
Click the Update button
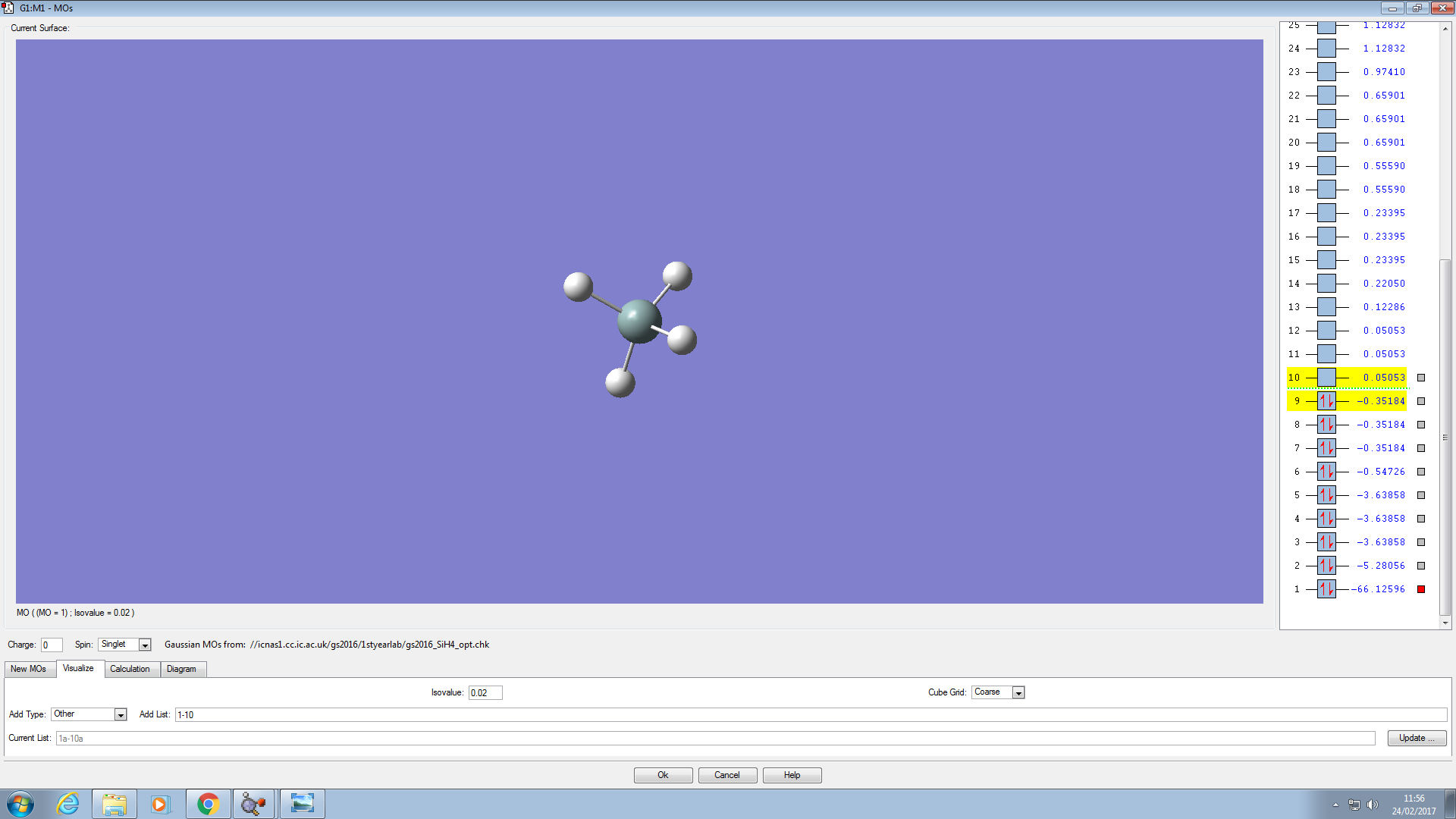click(1417, 738)
